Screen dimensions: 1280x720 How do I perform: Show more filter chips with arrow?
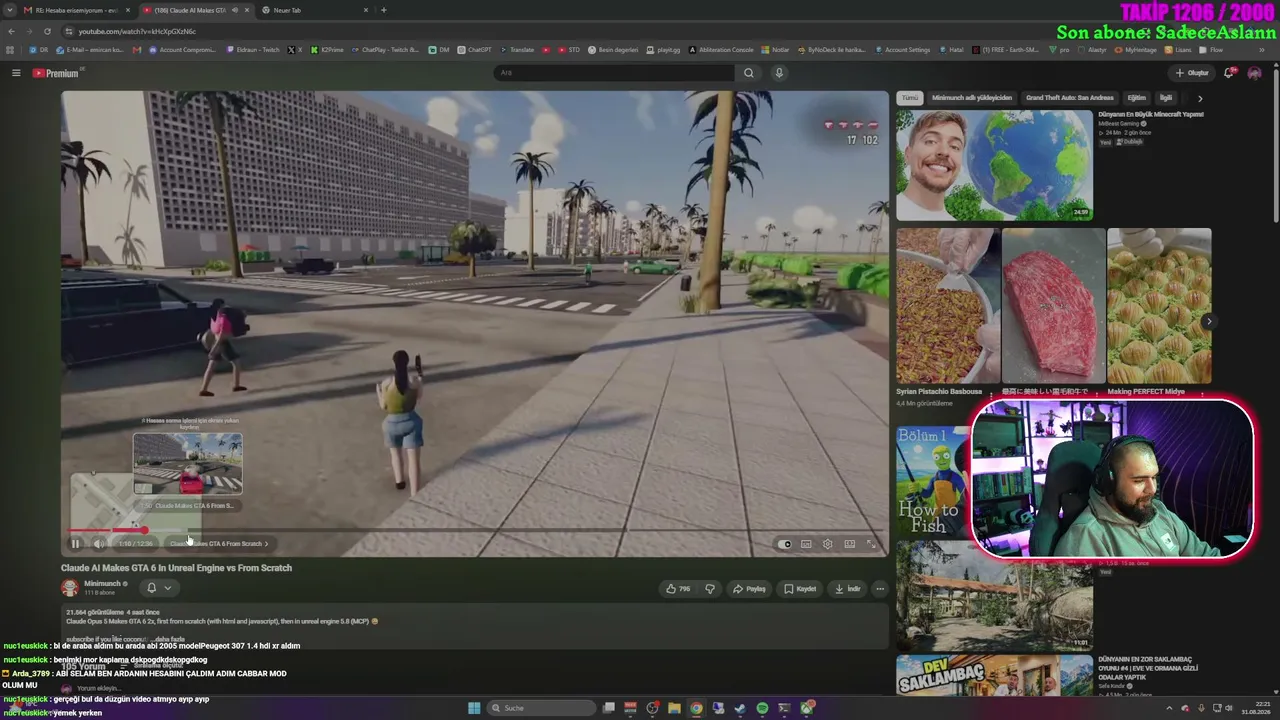1200,98
